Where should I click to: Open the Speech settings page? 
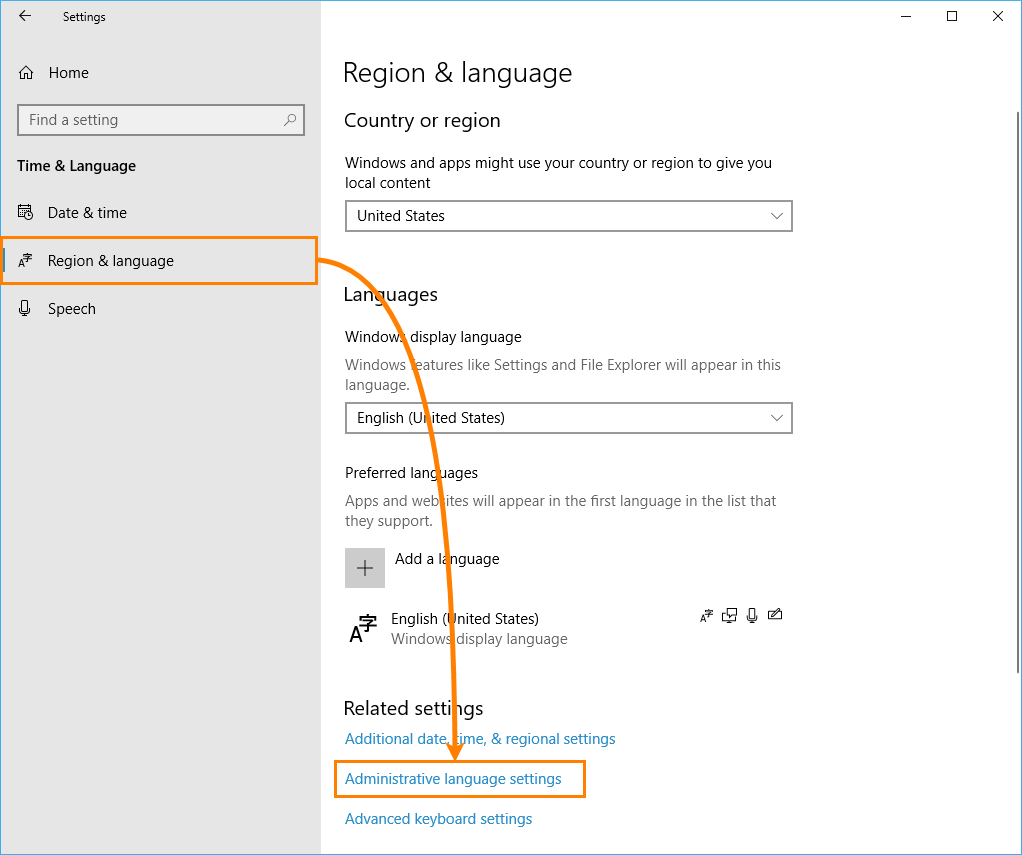70,308
